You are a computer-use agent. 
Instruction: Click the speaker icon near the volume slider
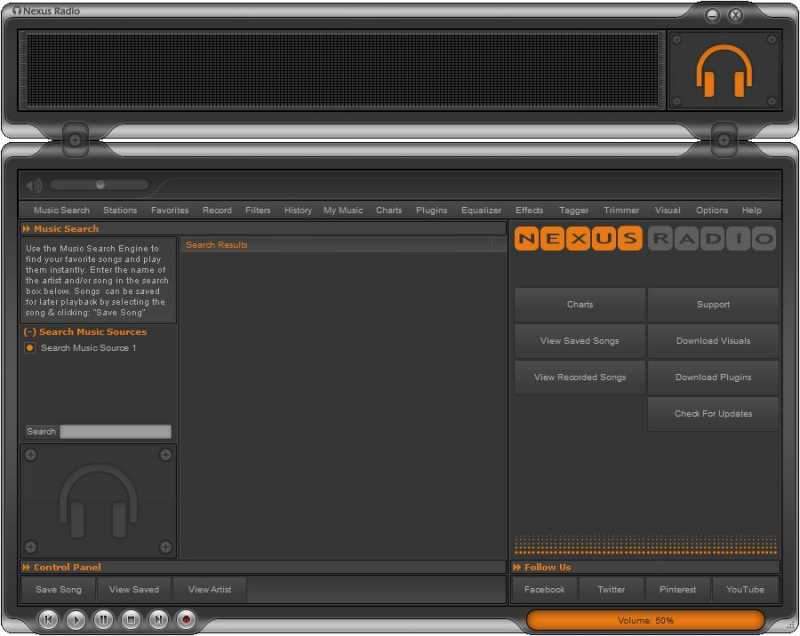33,185
